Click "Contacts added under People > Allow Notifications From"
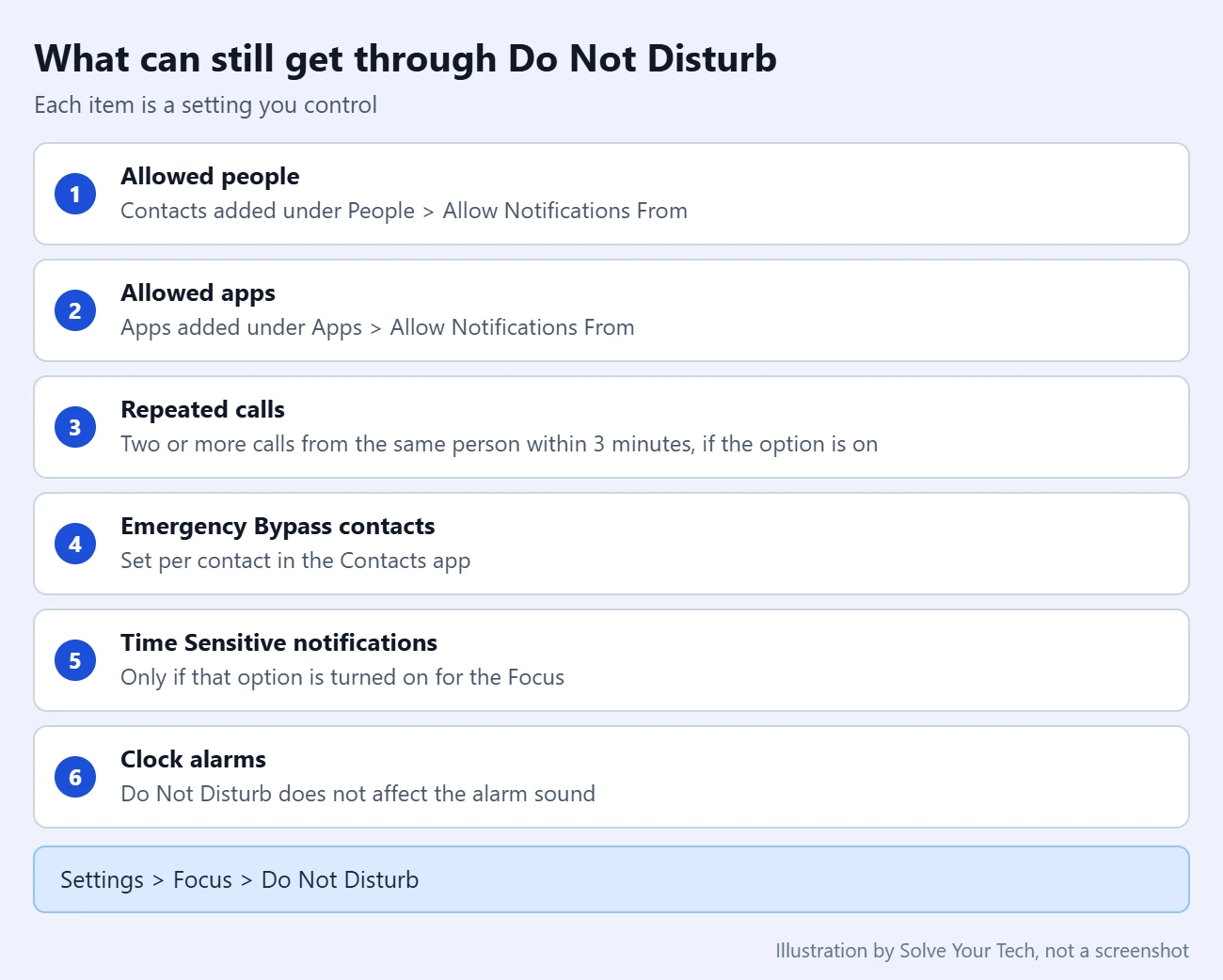The image size is (1223, 980). (x=404, y=211)
